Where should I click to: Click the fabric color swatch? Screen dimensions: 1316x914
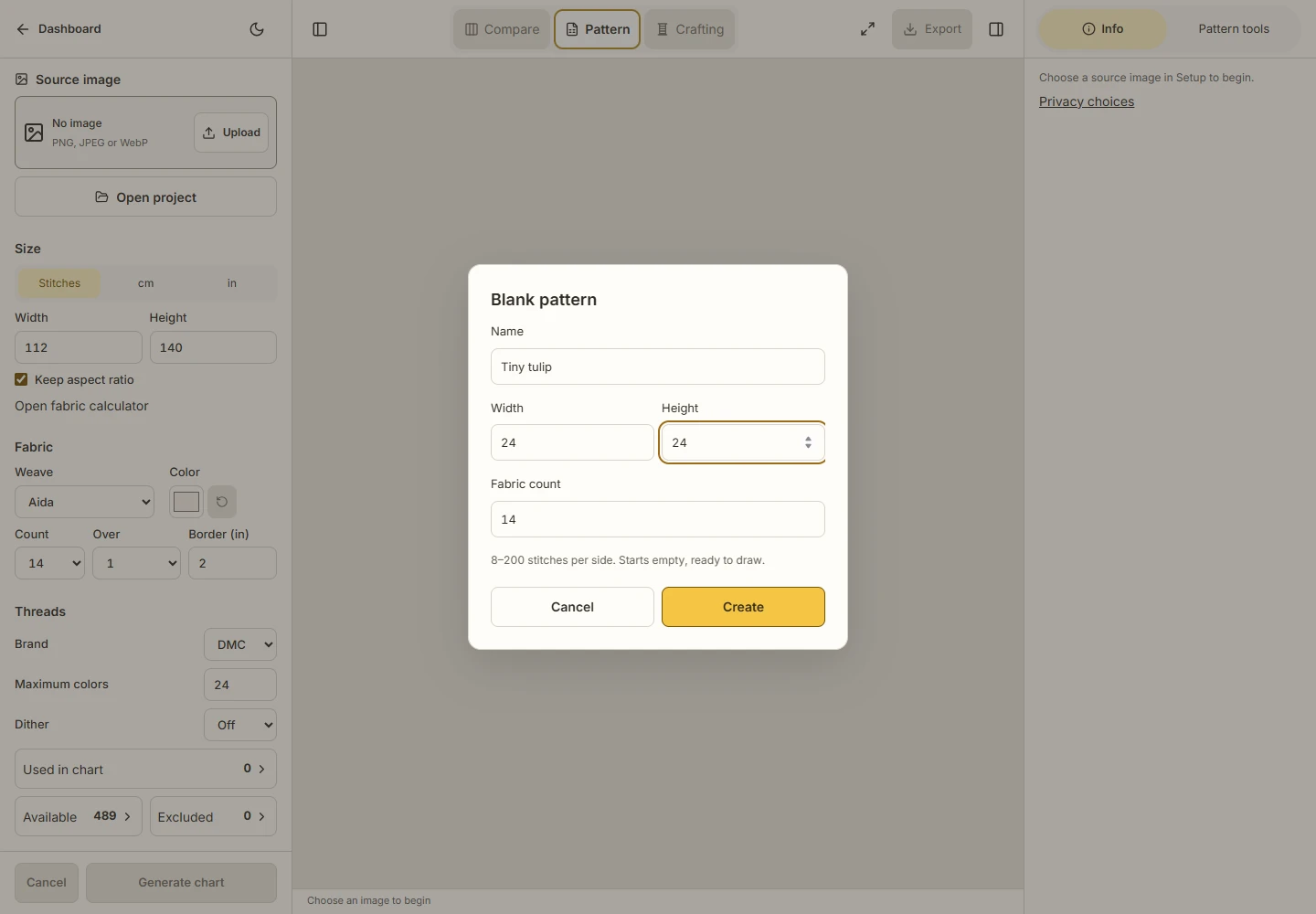coord(186,502)
